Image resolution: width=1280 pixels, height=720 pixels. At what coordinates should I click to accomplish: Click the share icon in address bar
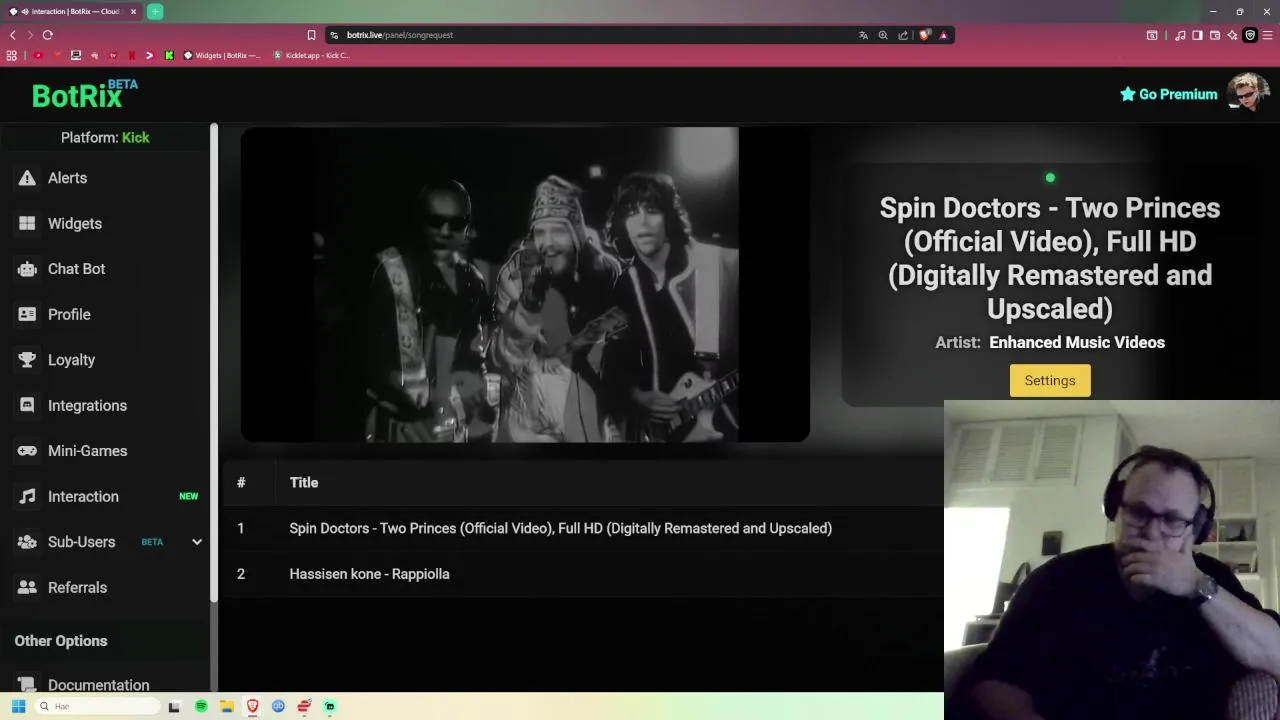click(x=903, y=35)
